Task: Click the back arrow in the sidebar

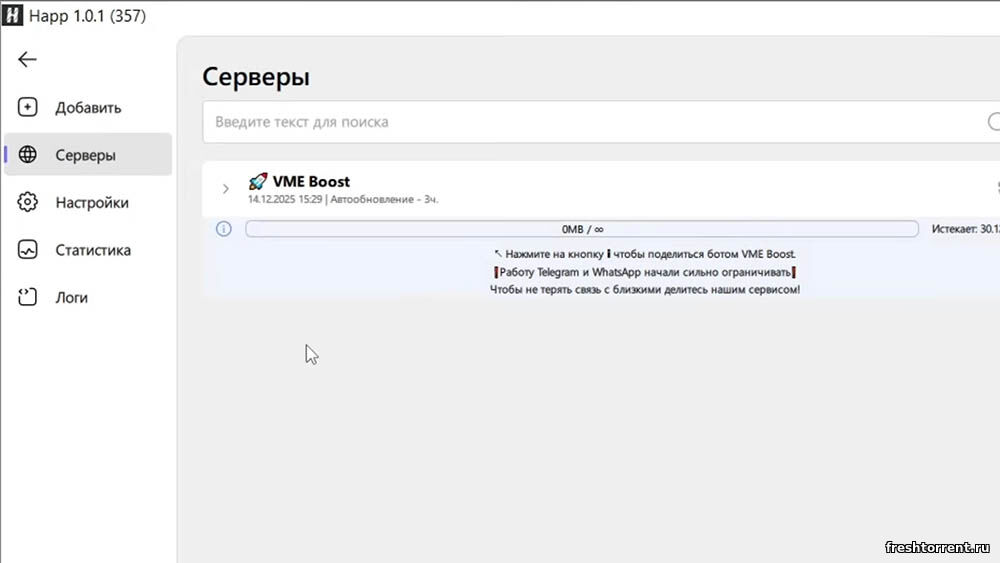Action: pyautogui.click(x=27, y=59)
